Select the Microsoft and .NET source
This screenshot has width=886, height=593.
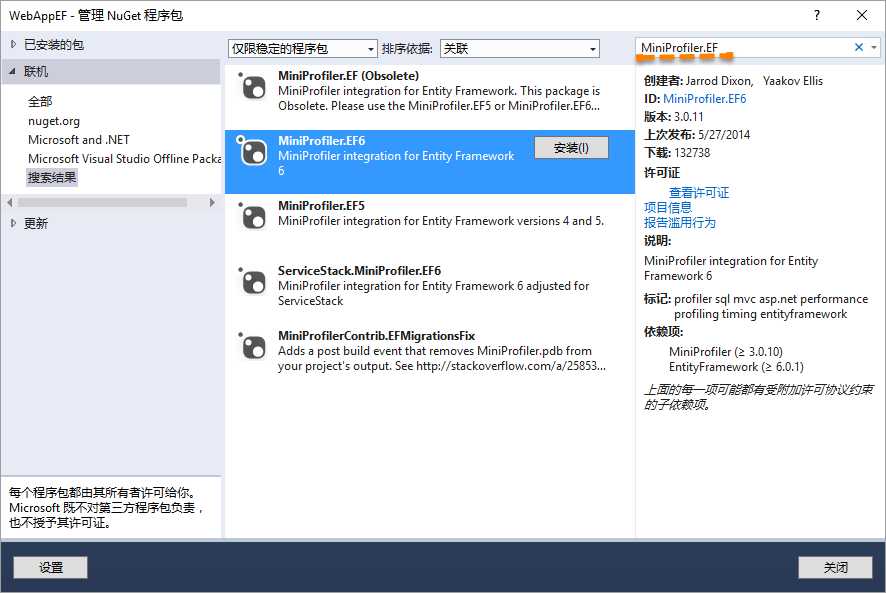(x=79, y=140)
